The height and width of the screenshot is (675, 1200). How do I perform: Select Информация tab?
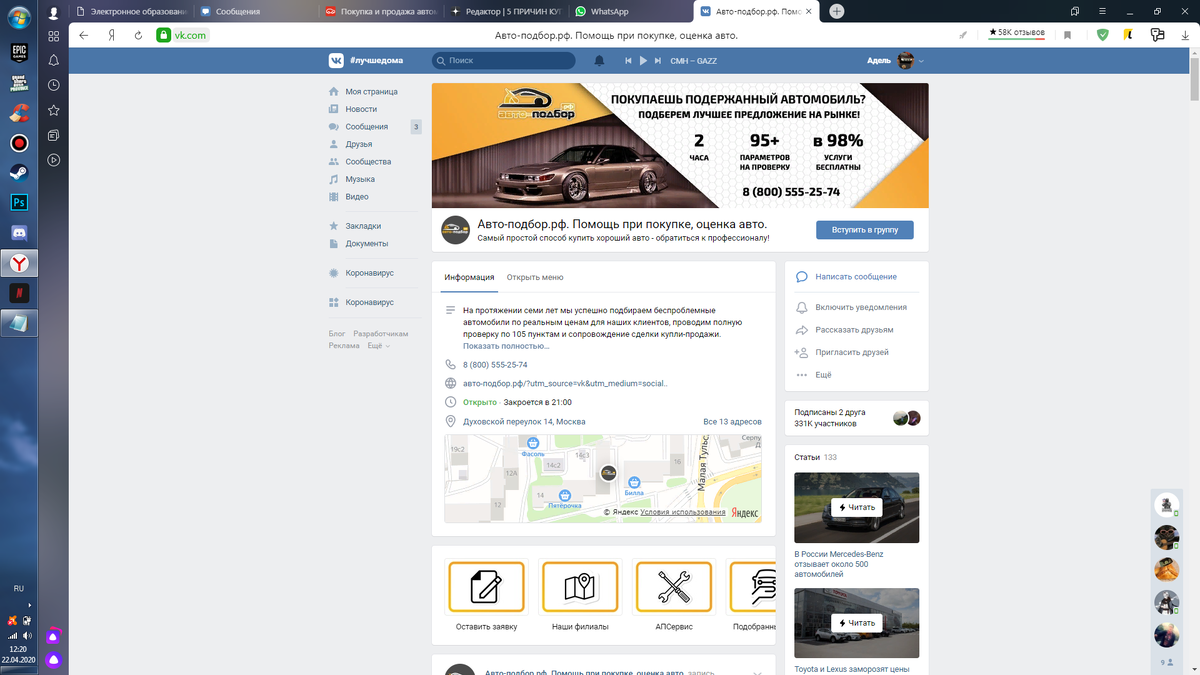coord(470,277)
